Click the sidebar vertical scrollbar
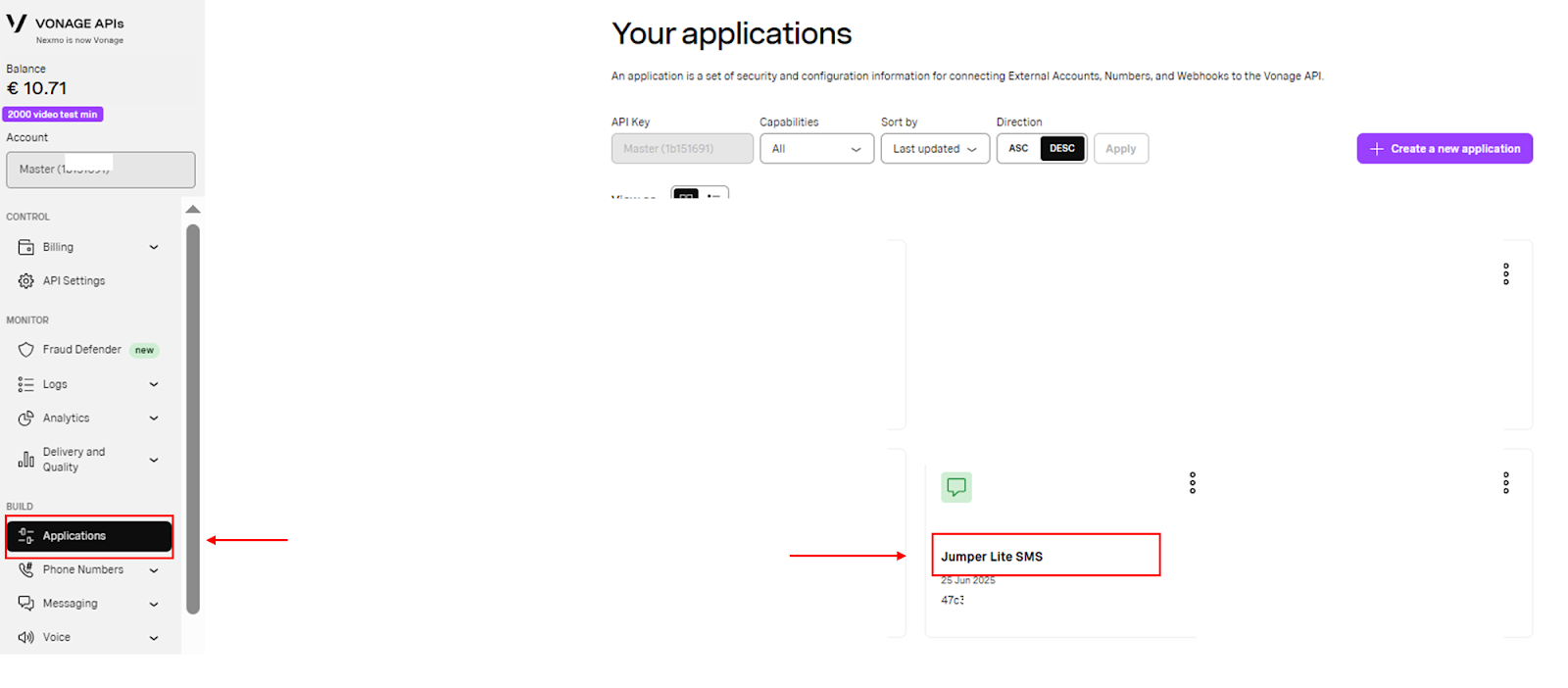Image resolution: width=1568 pixels, height=688 pixels. (x=193, y=418)
